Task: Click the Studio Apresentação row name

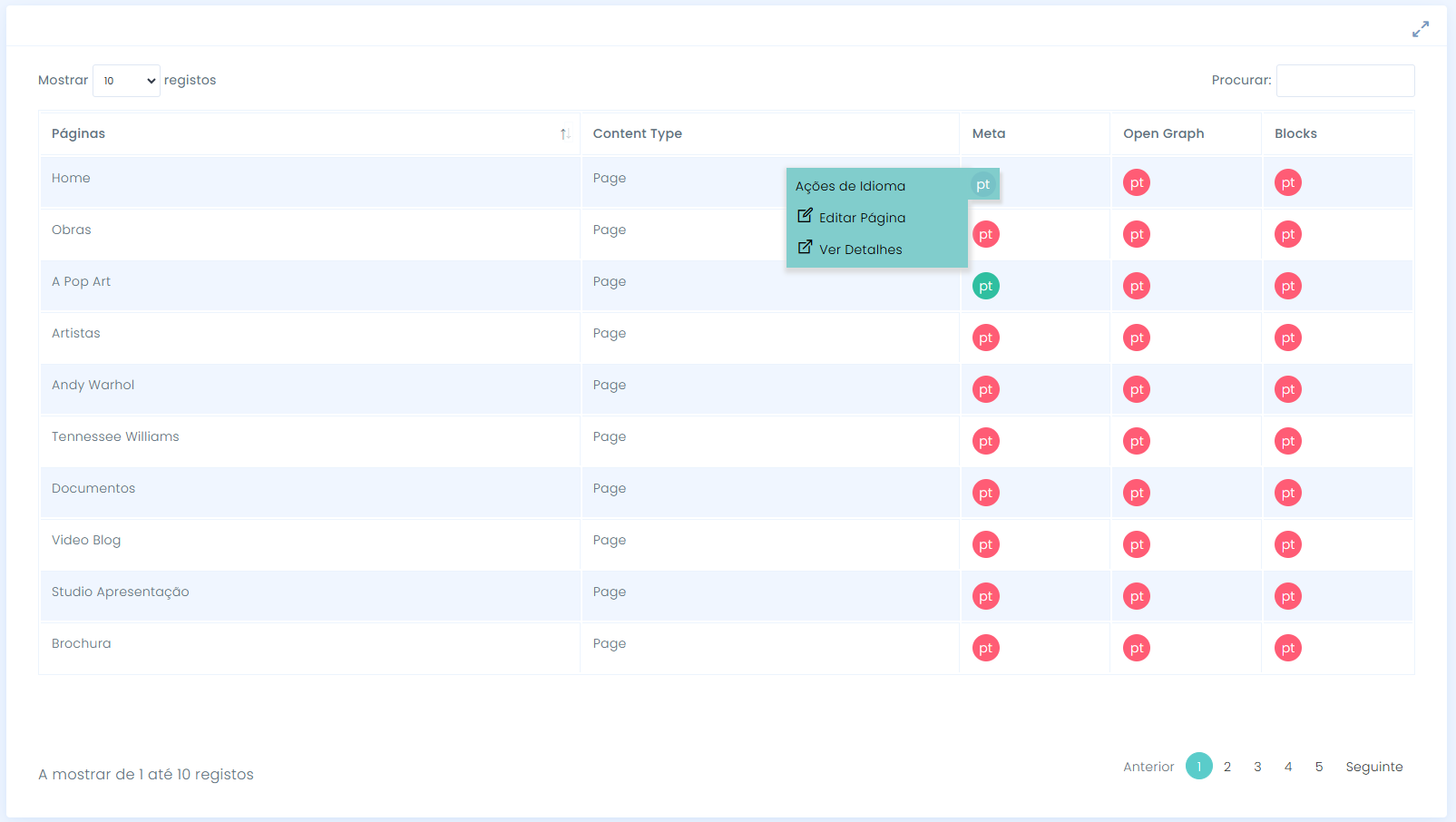Action: coord(121,592)
